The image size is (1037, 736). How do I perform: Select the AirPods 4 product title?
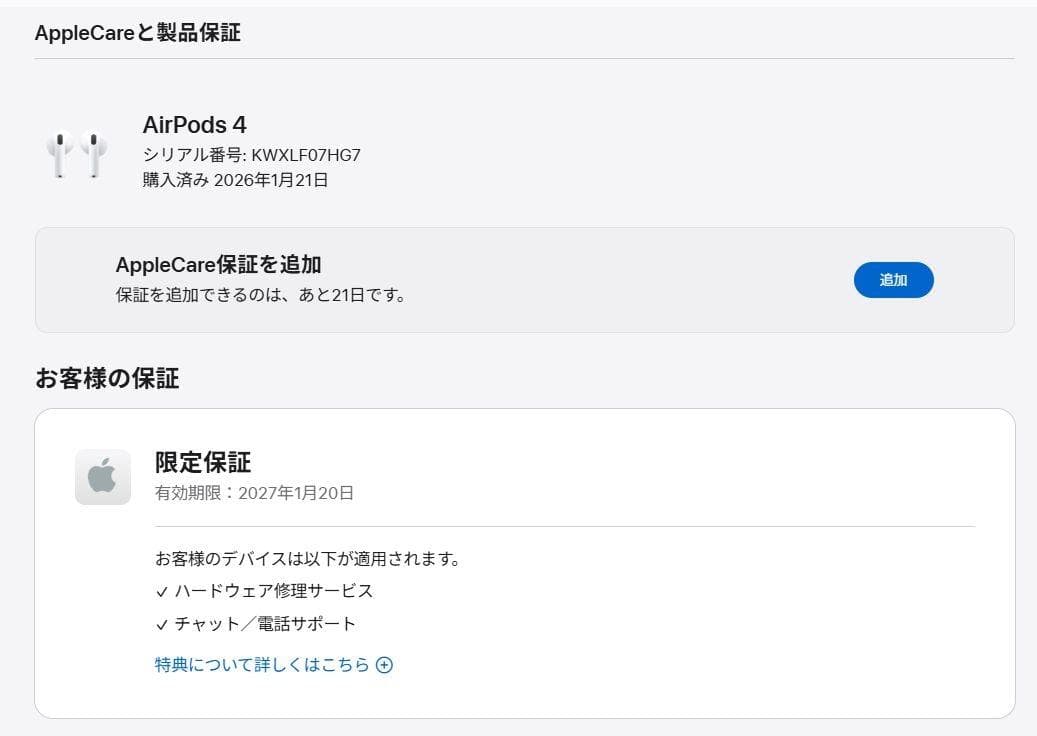tap(194, 125)
